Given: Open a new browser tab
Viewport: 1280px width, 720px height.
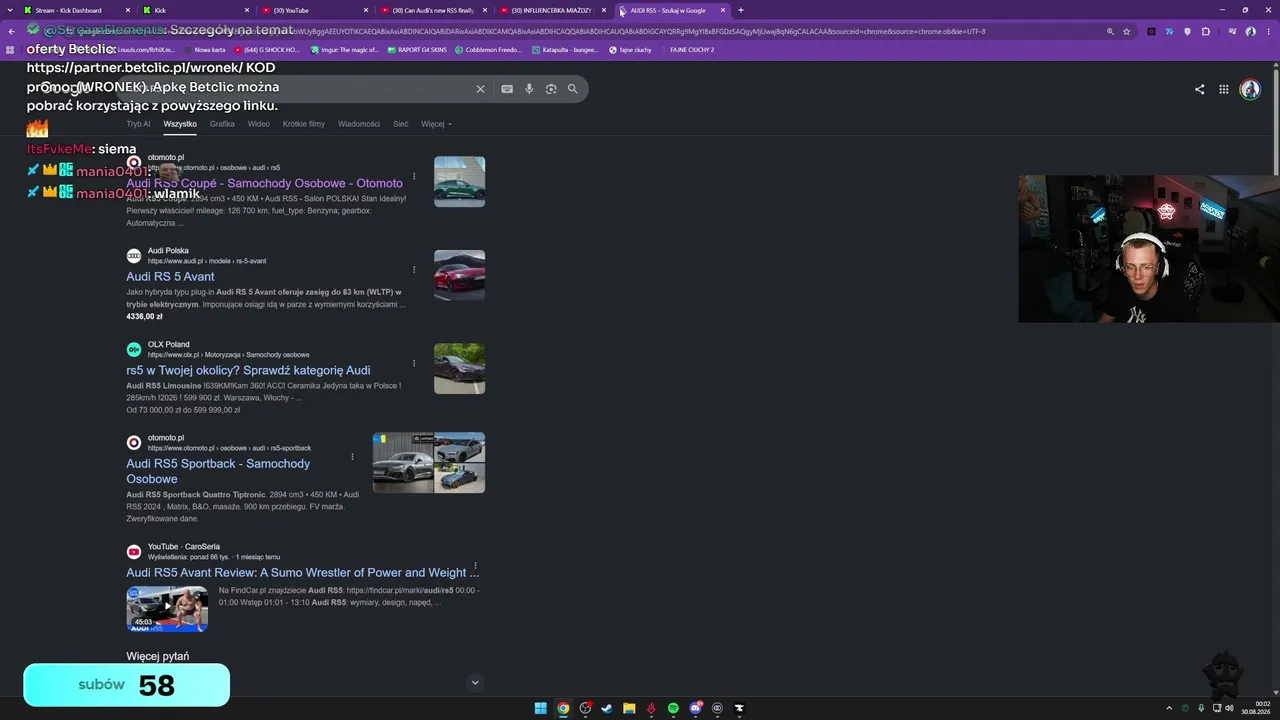Looking at the screenshot, I should (x=741, y=10).
